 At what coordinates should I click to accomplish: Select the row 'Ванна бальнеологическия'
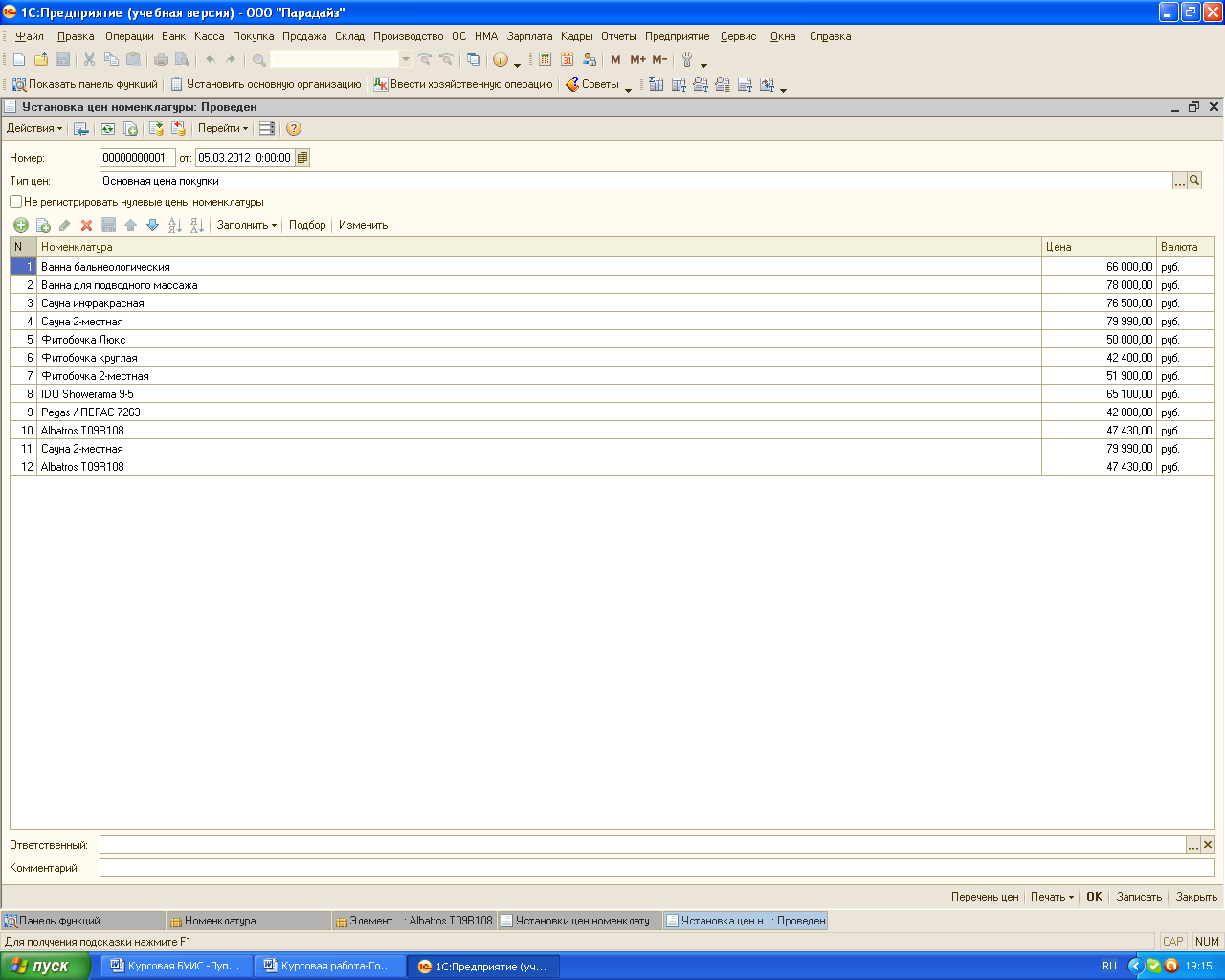(x=612, y=267)
